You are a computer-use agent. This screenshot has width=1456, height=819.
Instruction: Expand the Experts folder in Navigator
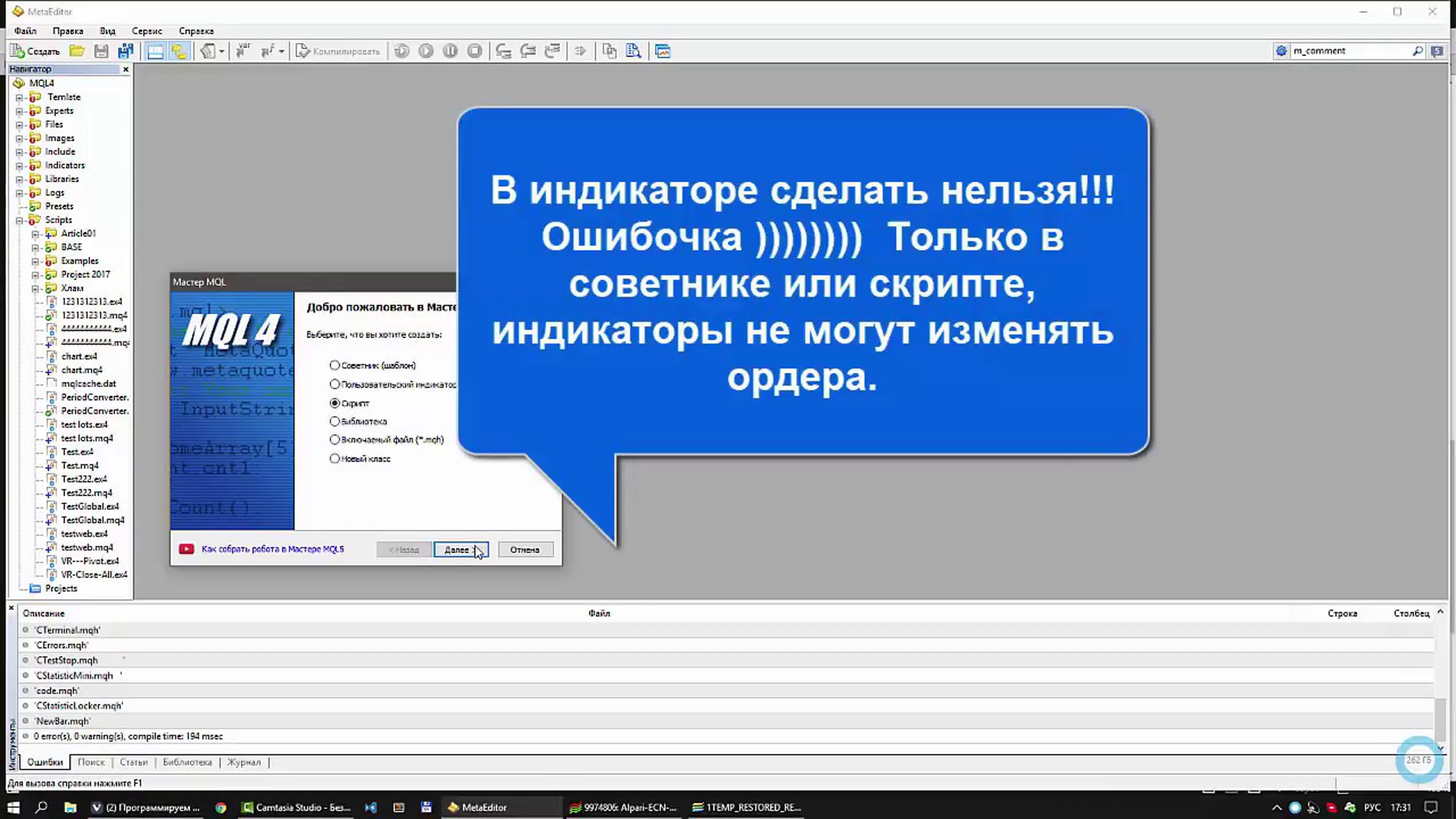point(19,111)
